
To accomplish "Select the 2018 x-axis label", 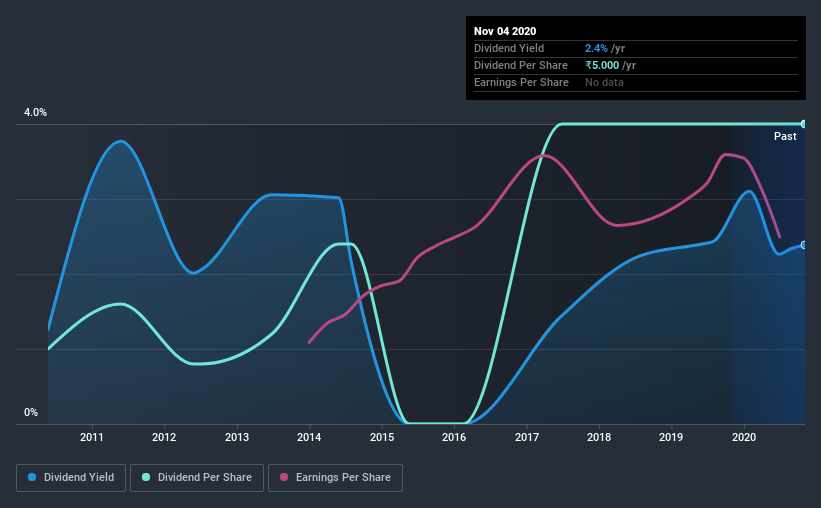I will 599,437.
